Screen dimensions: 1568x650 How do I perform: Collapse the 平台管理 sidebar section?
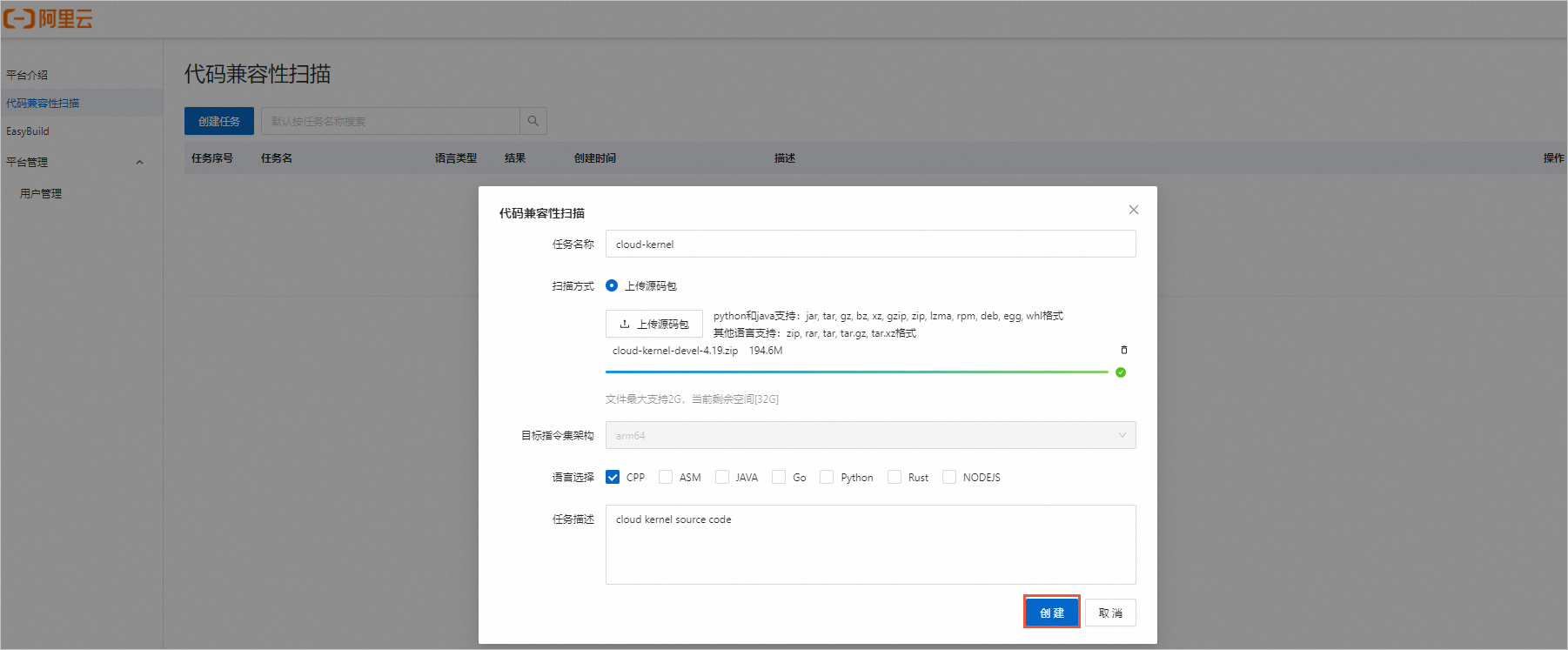[139, 162]
